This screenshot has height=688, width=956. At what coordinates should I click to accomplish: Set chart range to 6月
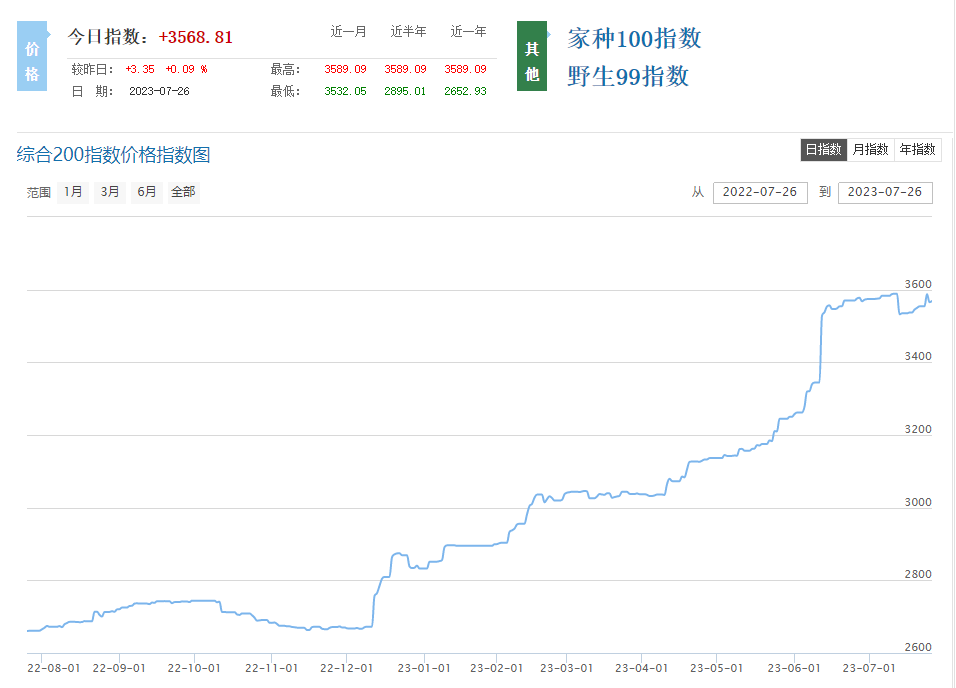tap(146, 192)
